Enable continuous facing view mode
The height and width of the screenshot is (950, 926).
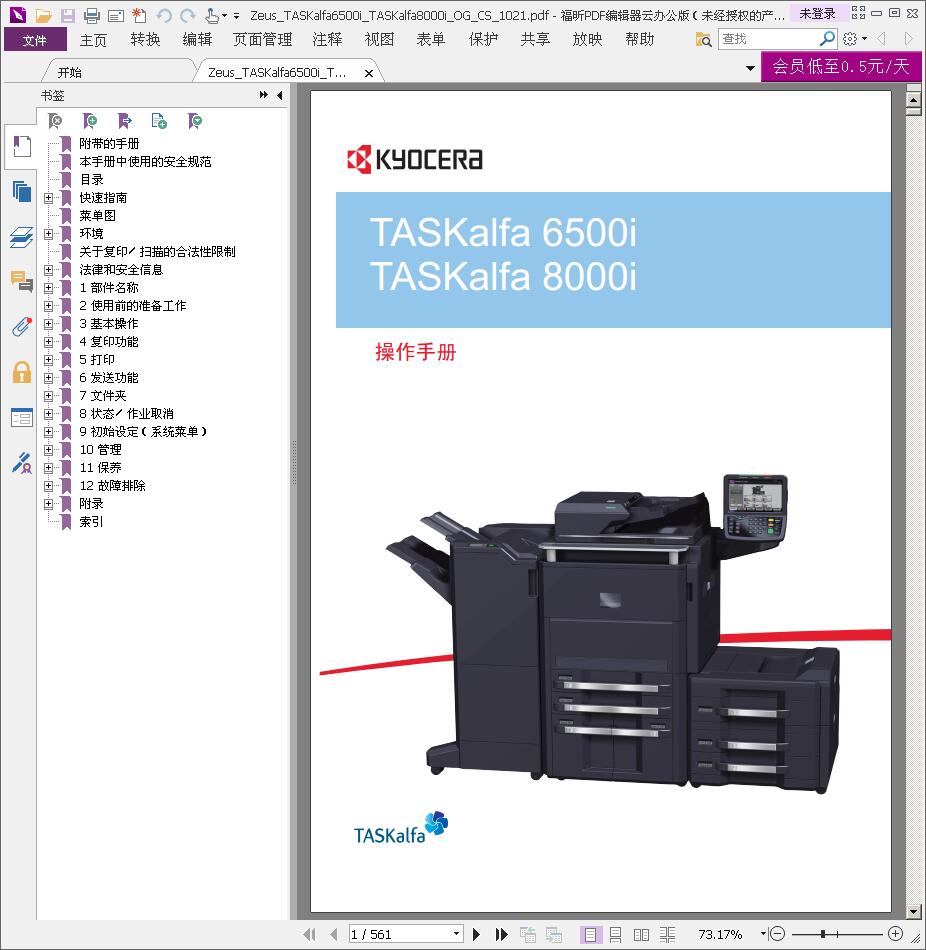[667, 935]
